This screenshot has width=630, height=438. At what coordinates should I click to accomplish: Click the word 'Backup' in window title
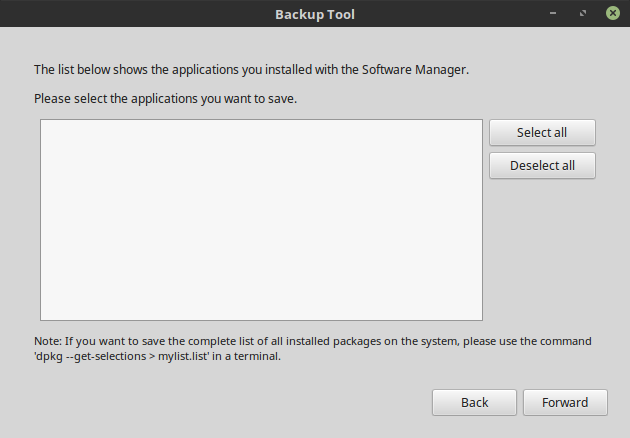pos(298,15)
